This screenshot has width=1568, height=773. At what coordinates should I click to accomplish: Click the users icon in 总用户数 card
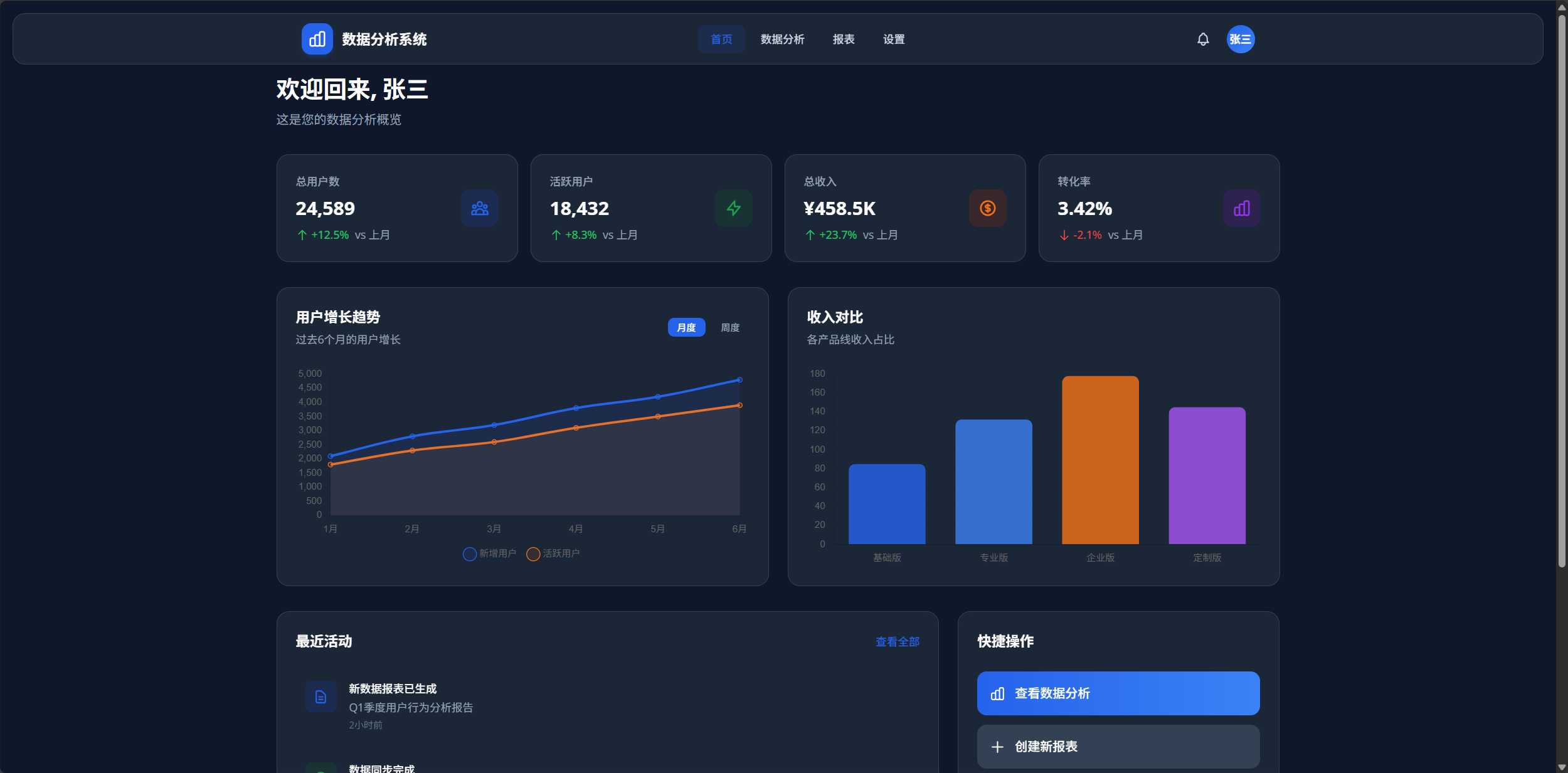[x=480, y=208]
